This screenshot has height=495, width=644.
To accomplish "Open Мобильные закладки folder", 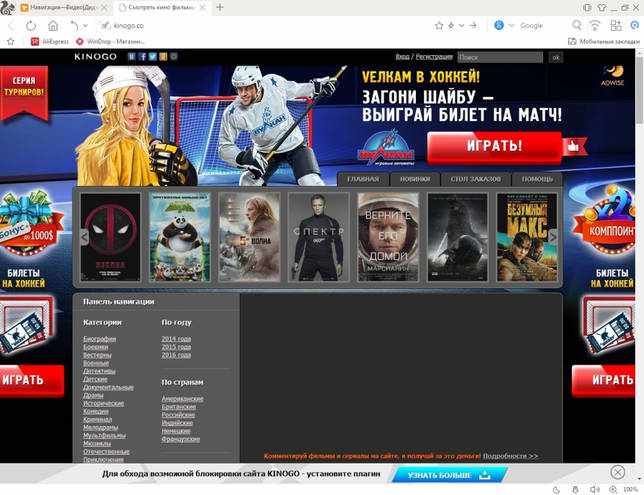I will coord(604,41).
